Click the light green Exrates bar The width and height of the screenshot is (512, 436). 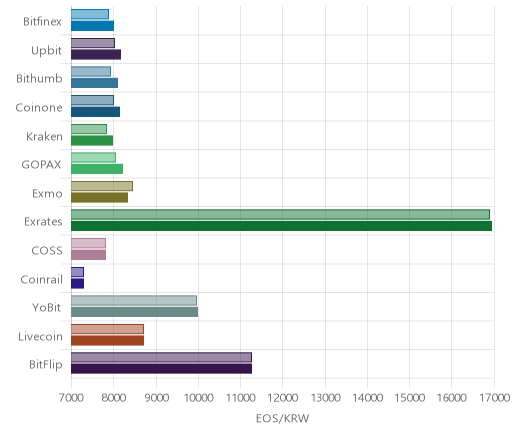coord(280,214)
